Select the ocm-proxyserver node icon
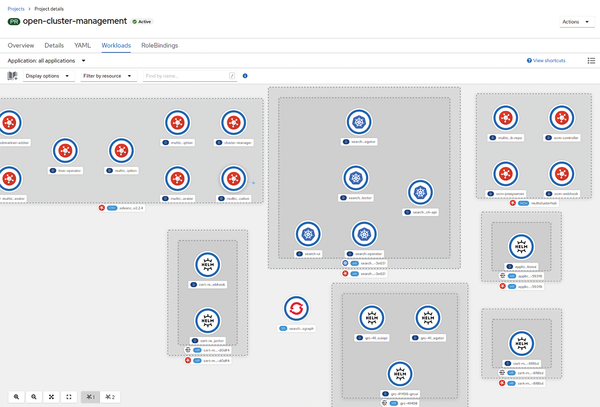The image size is (600, 407). pos(505,174)
